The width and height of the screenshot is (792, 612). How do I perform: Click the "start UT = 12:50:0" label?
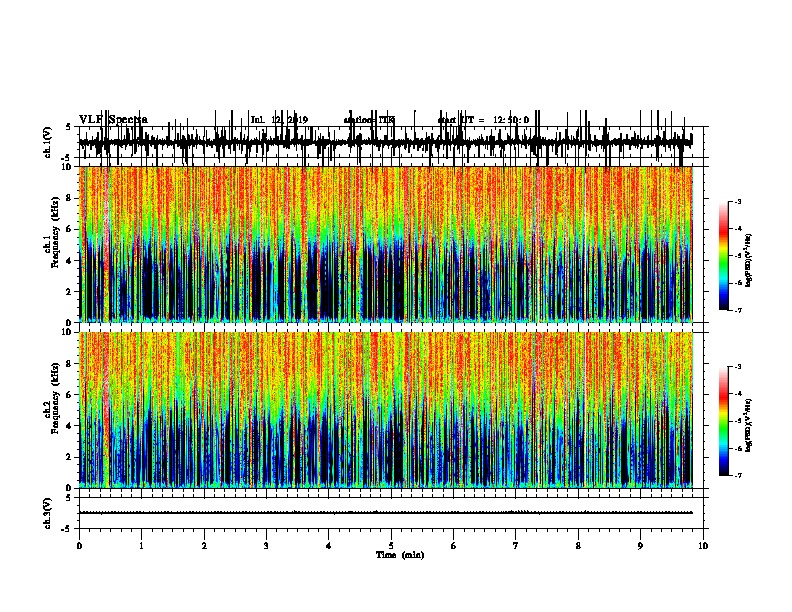point(483,120)
